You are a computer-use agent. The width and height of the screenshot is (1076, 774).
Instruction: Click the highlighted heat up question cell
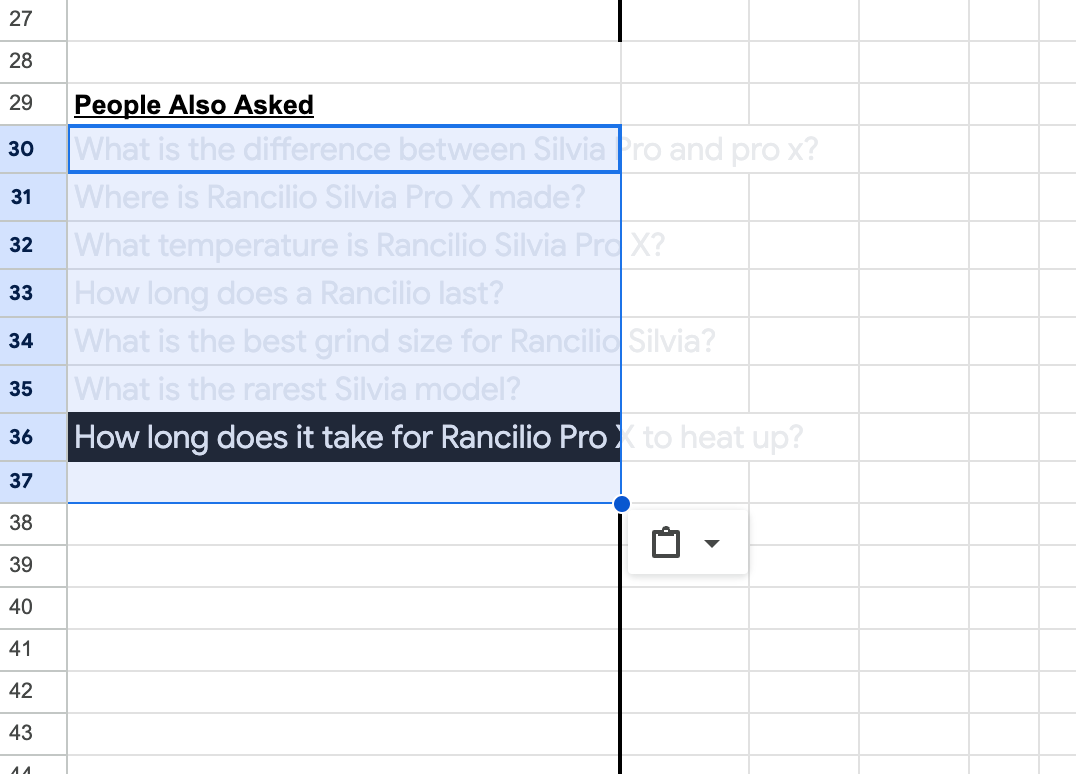click(344, 437)
